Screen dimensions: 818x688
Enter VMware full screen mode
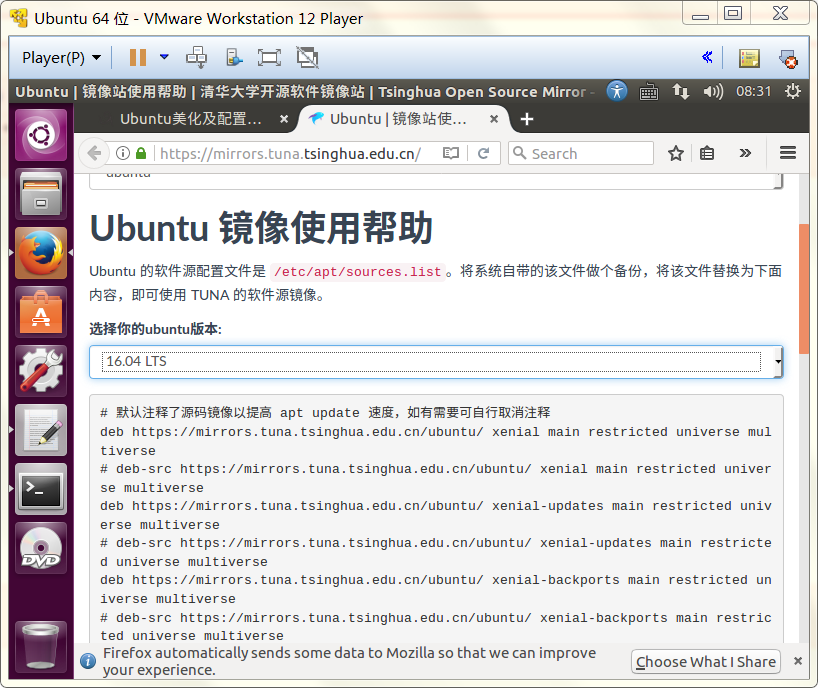pyautogui.click(x=269, y=57)
